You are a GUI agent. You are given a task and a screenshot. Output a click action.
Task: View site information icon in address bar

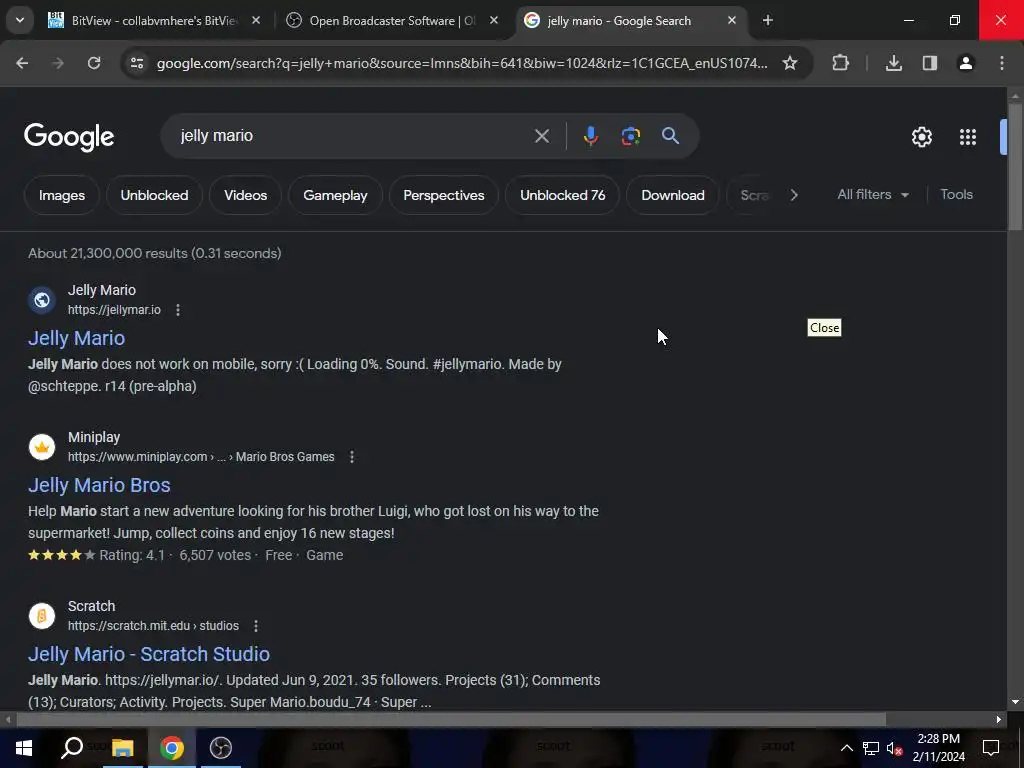pos(137,63)
